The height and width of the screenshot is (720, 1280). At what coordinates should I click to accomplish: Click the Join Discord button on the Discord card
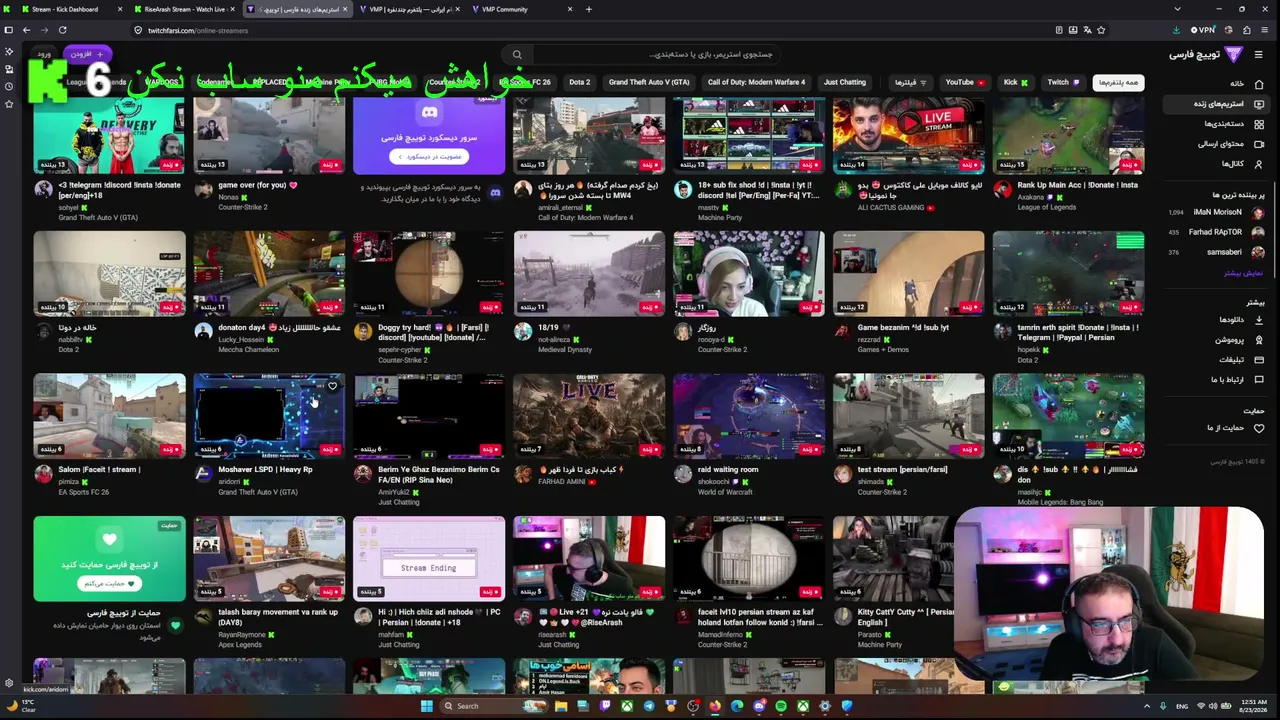click(429, 156)
